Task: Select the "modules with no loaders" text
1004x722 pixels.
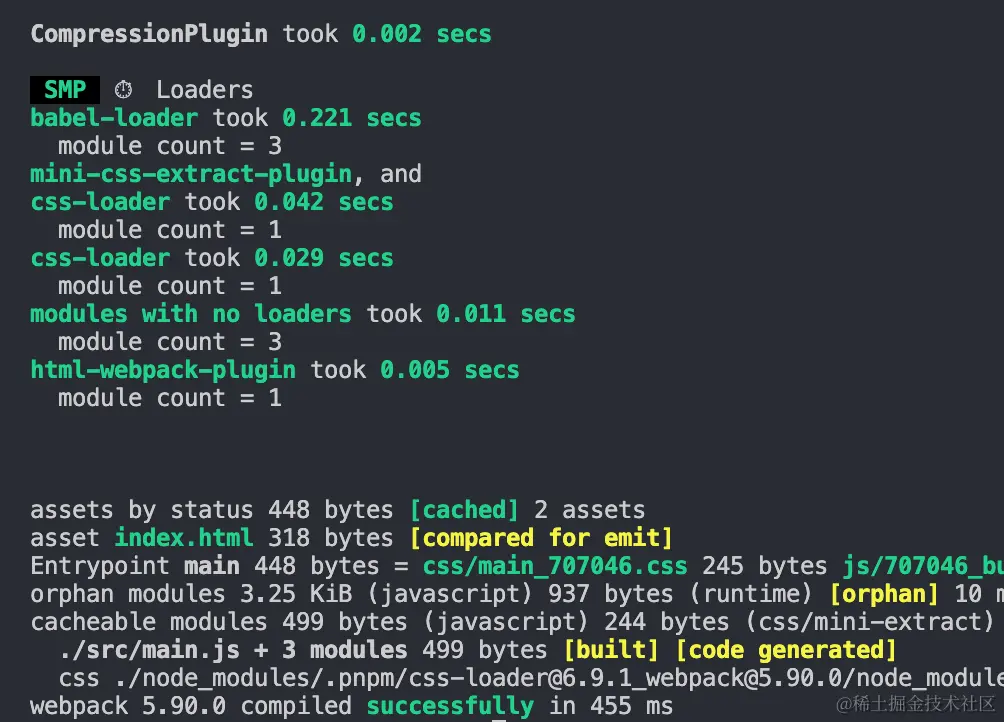Action: [191, 314]
